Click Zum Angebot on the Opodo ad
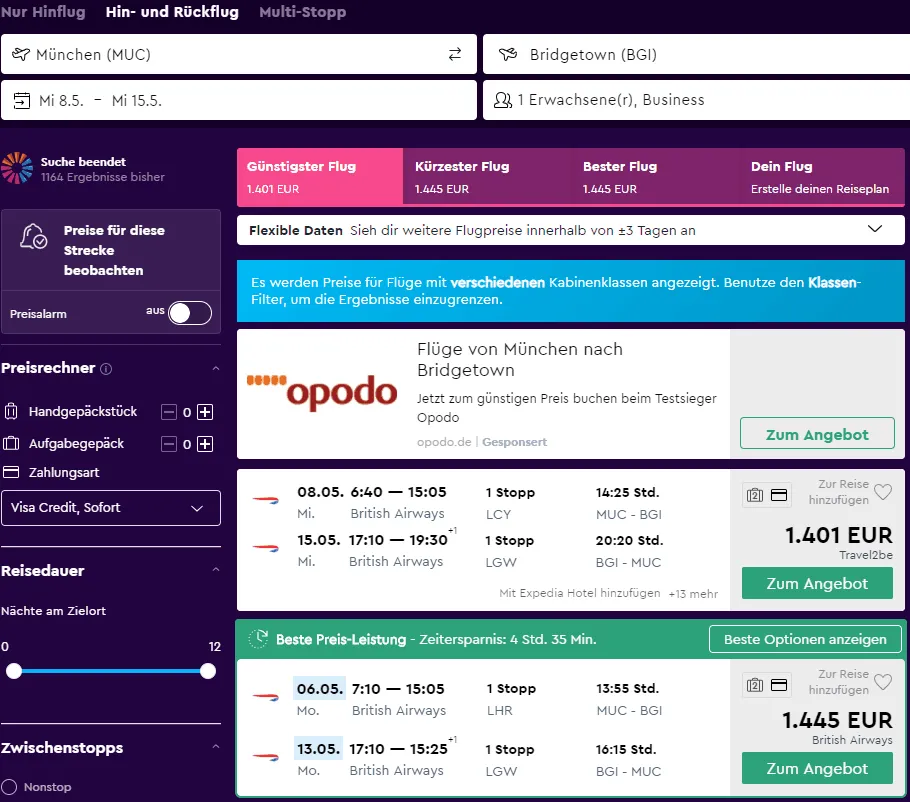The width and height of the screenshot is (910, 802). coord(817,435)
